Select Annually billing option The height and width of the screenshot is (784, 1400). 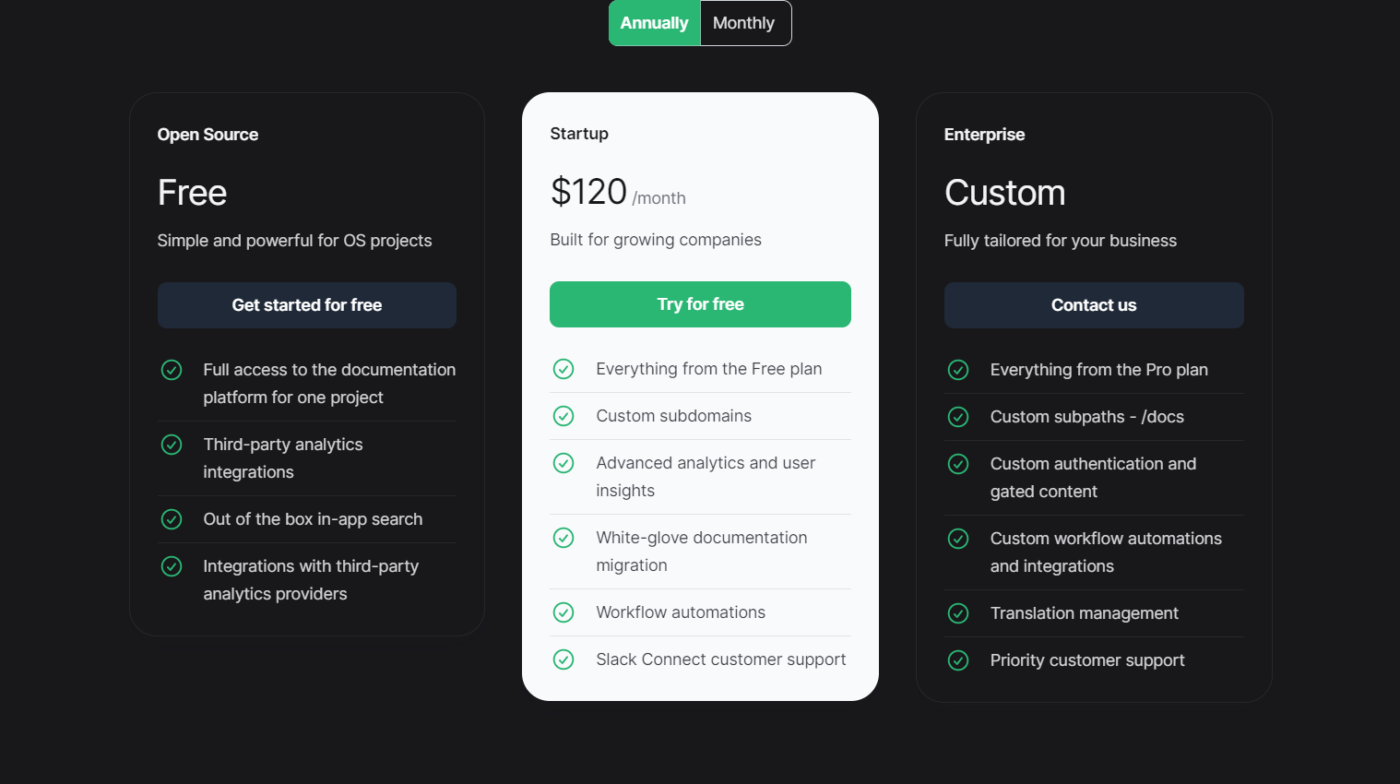point(654,23)
